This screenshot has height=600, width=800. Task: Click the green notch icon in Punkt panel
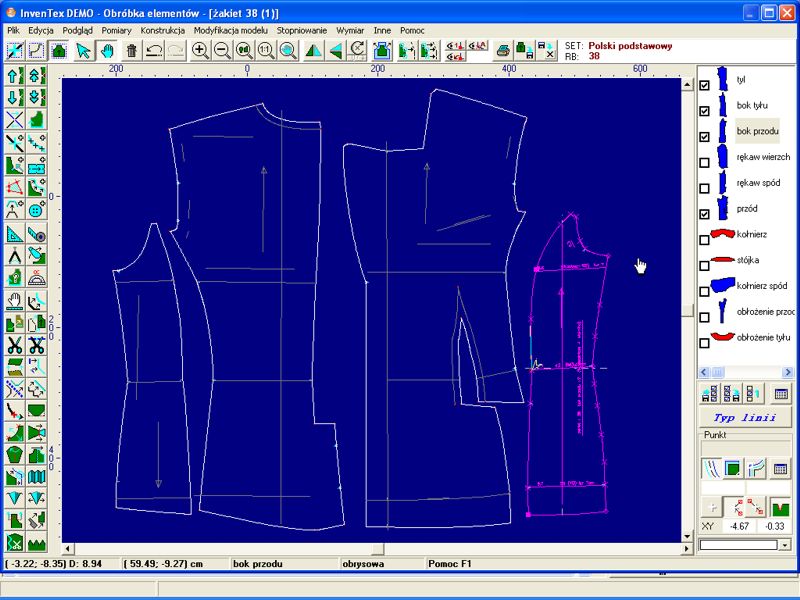coord(779,507)
